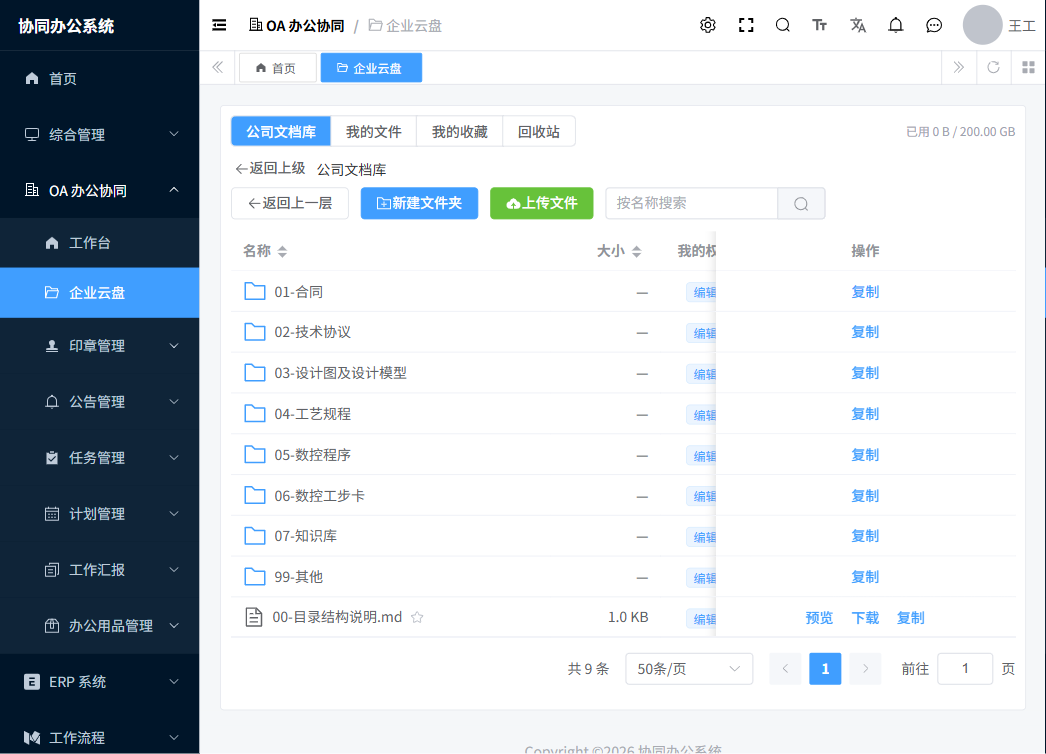Open 工作台 in the sidebar

tap(99, 243)
